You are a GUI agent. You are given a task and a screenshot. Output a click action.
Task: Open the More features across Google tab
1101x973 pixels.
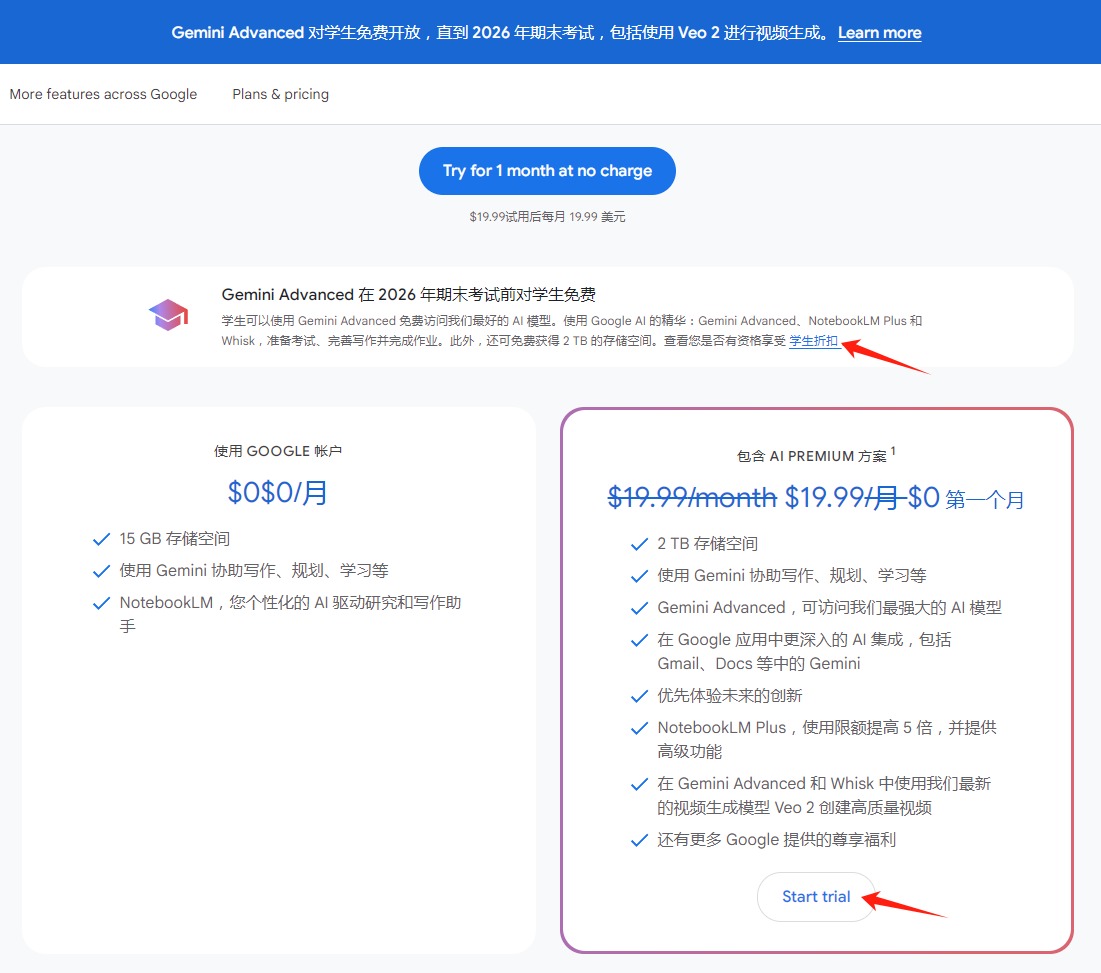pos(103,94)
